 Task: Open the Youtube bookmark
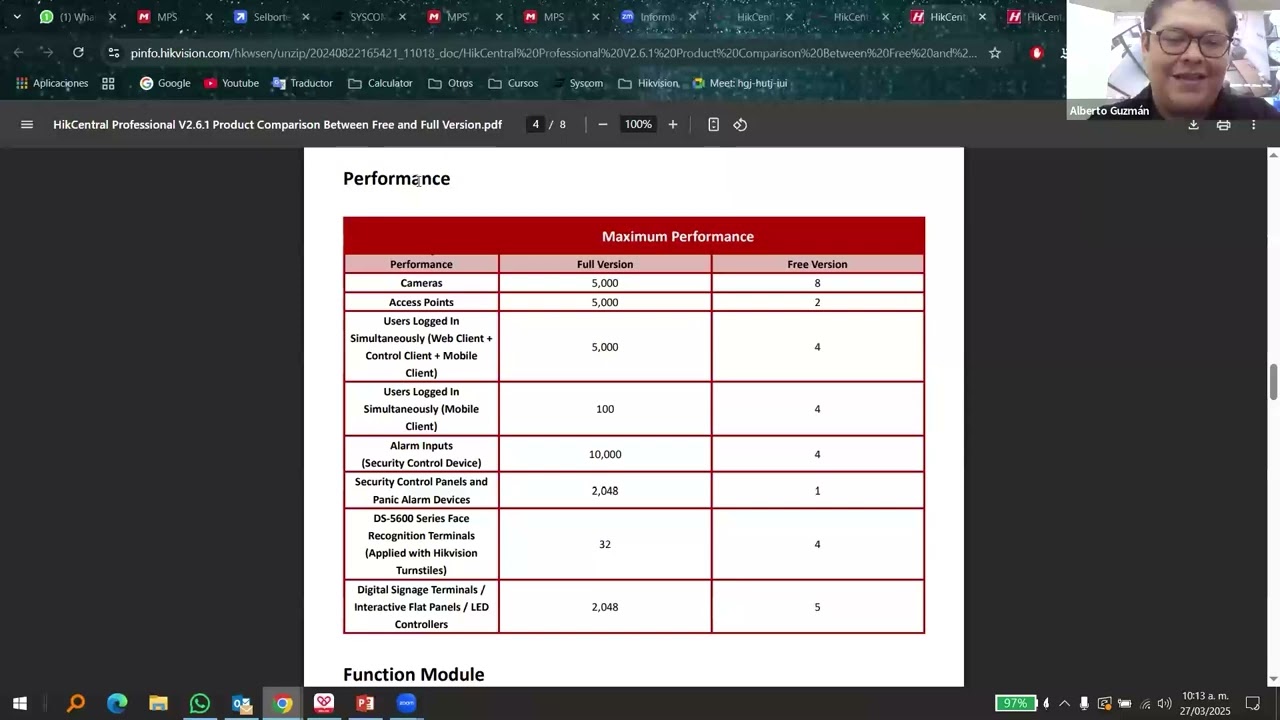(231, 83)
